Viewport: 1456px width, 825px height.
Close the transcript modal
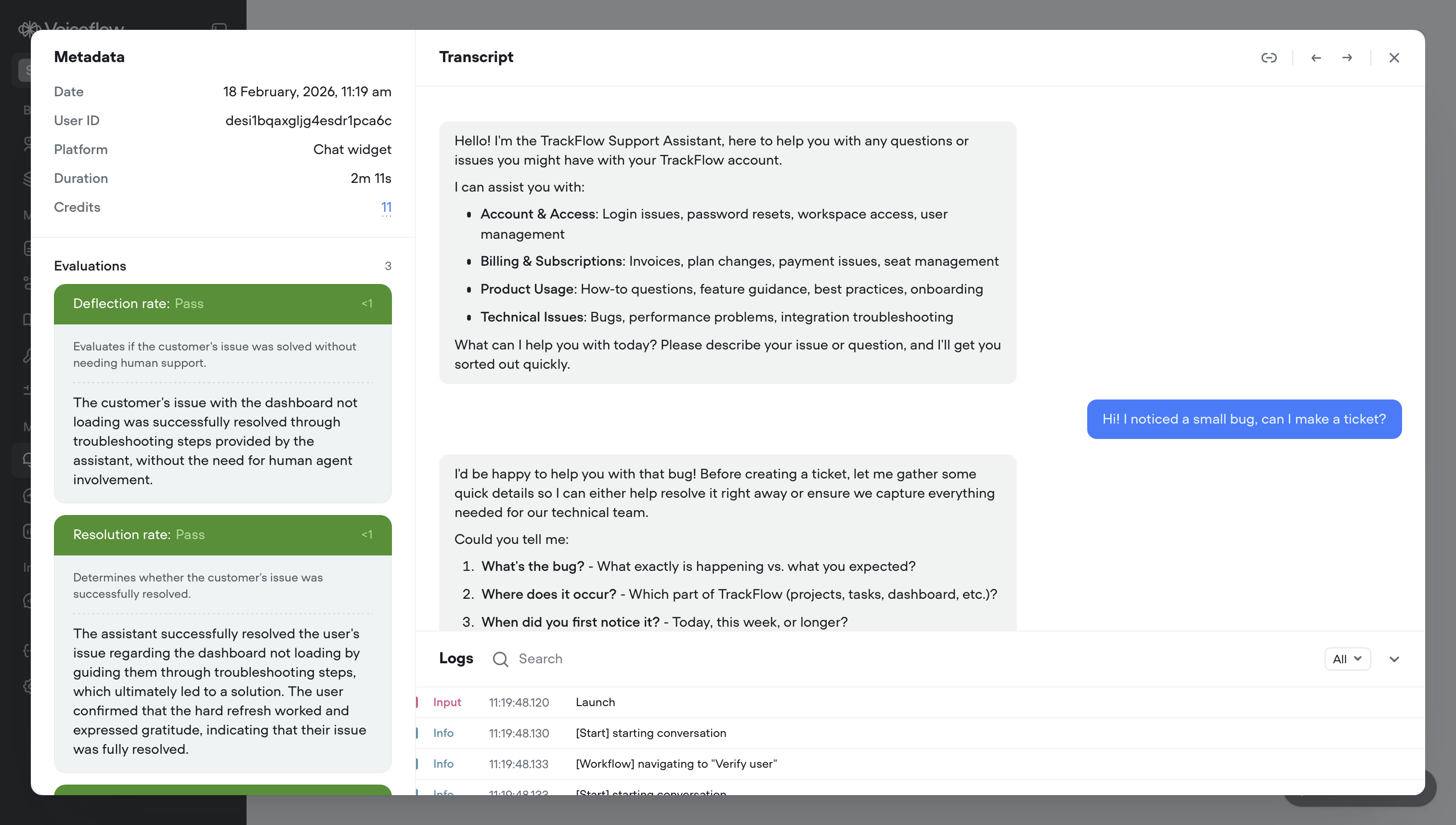(x=1394, y=58)
